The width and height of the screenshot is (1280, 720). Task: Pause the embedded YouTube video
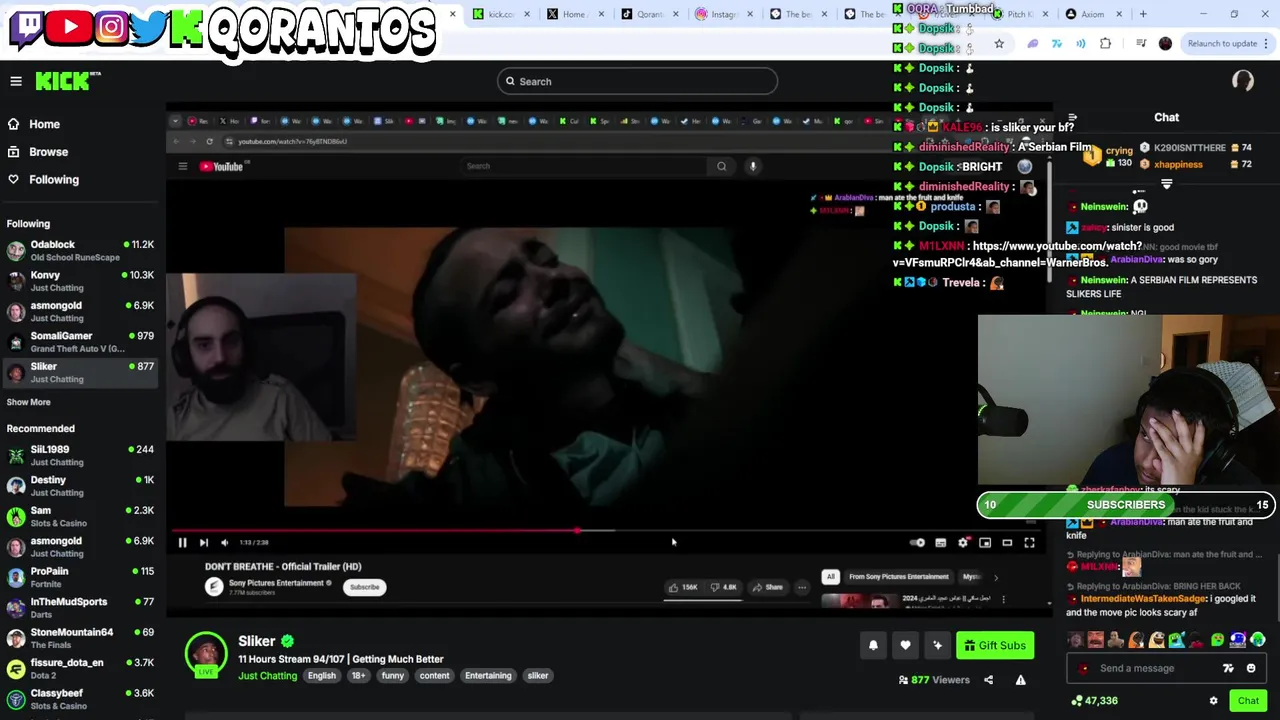pos(182,542)
